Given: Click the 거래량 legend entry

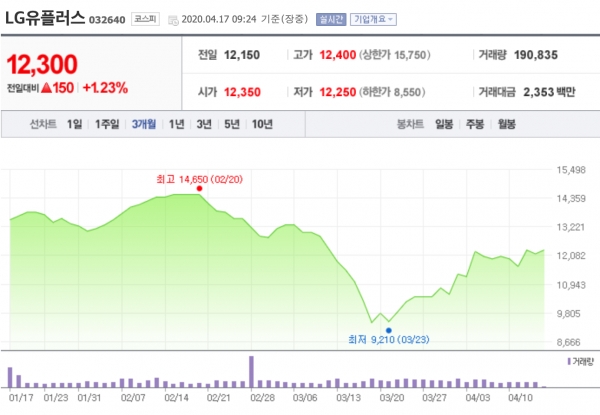Looking at the screenshot, I should (x=580, y=361).
